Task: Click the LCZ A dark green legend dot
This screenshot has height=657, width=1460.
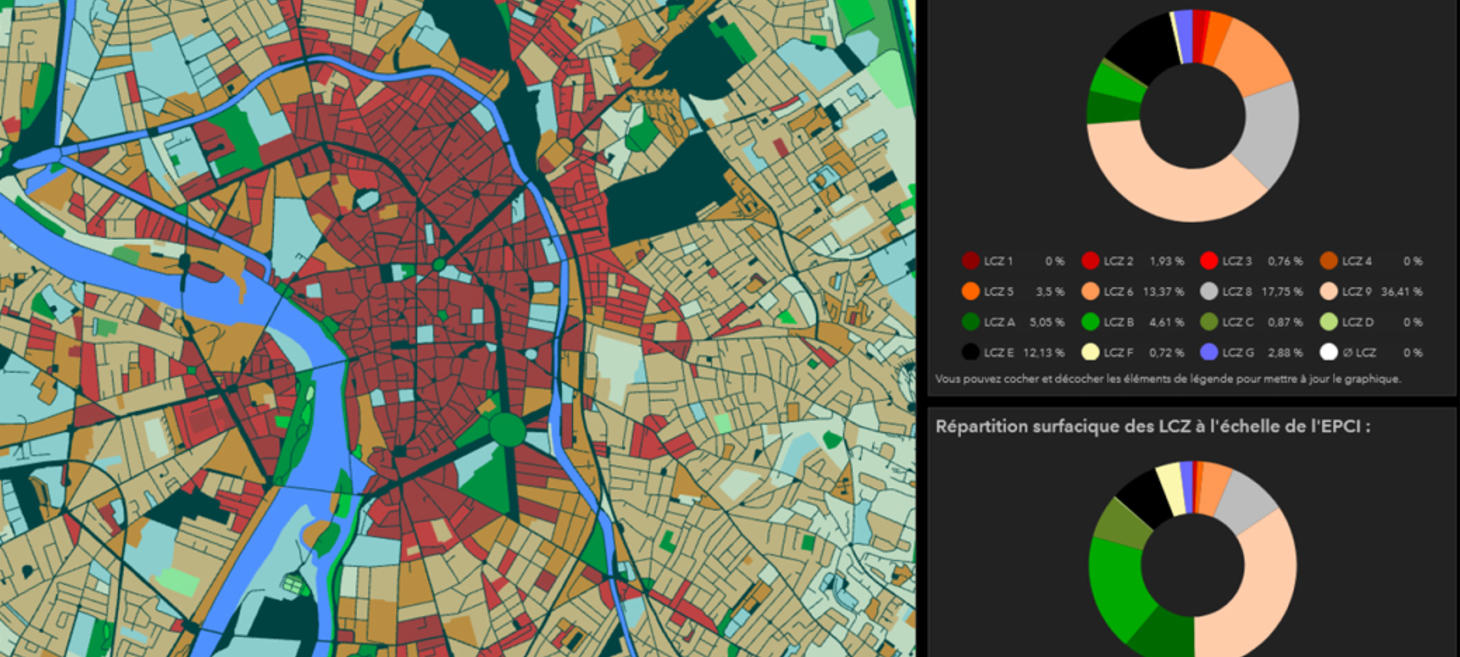Action: [x=971, y=322]
